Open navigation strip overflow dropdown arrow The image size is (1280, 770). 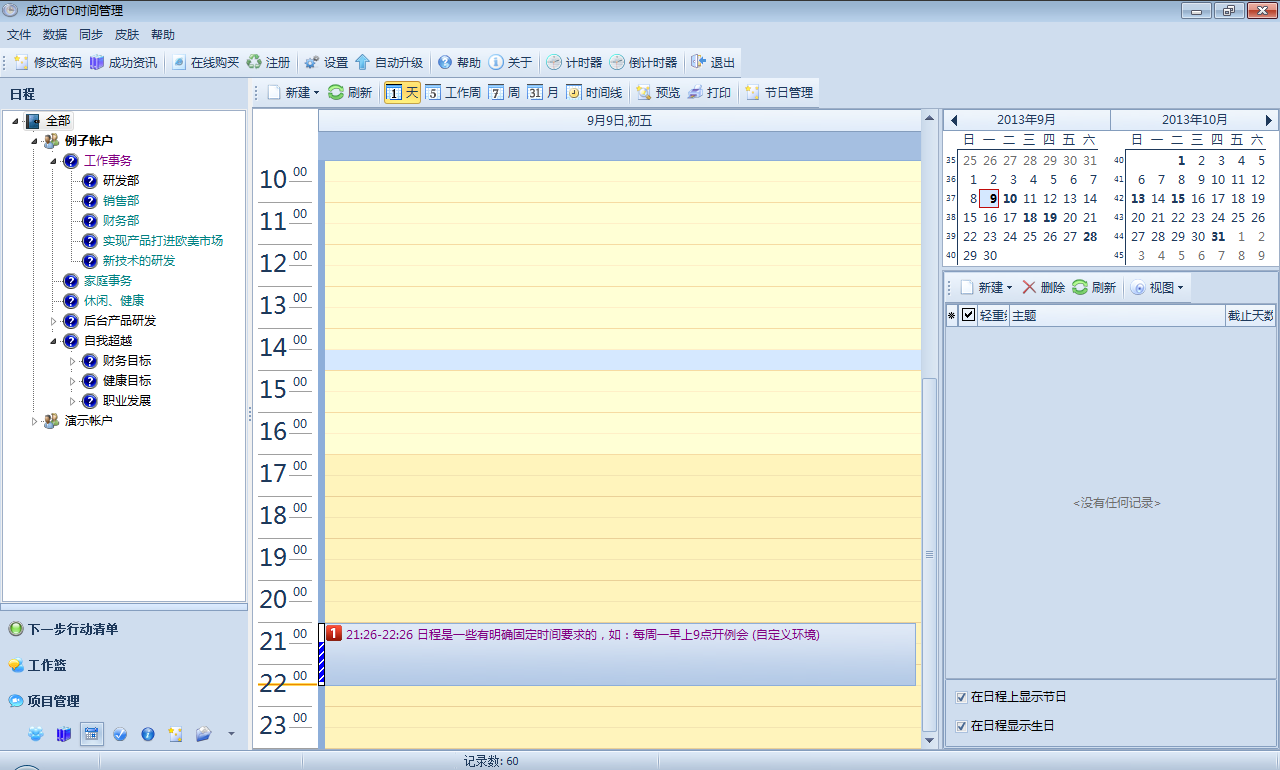click(x=232, y=734)
